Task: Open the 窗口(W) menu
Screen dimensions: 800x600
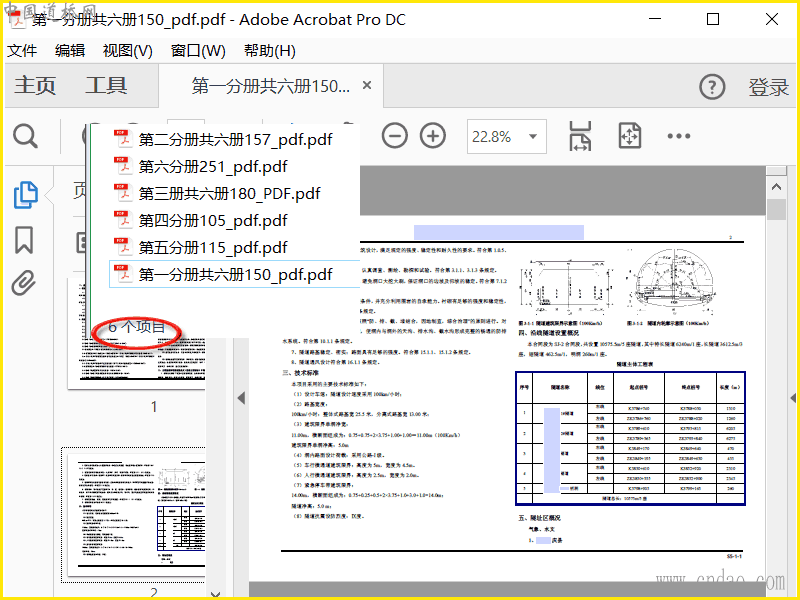Action: click(x=198, y=51)
